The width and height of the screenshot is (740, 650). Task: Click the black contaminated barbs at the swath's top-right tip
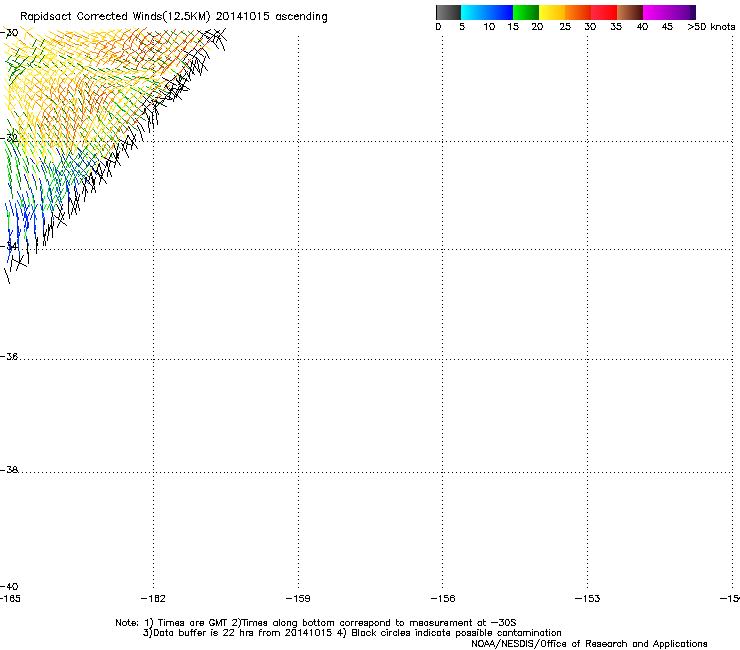pyautogui.click(x=215, y=38)
